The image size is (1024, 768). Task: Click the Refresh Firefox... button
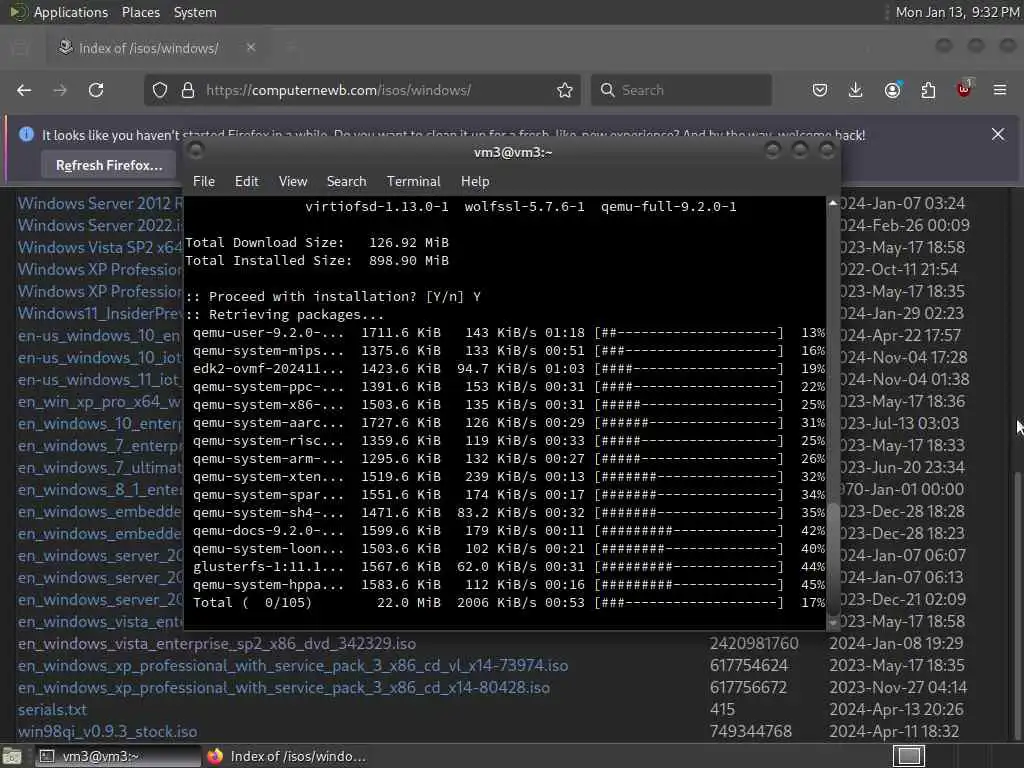pos(109,165)
